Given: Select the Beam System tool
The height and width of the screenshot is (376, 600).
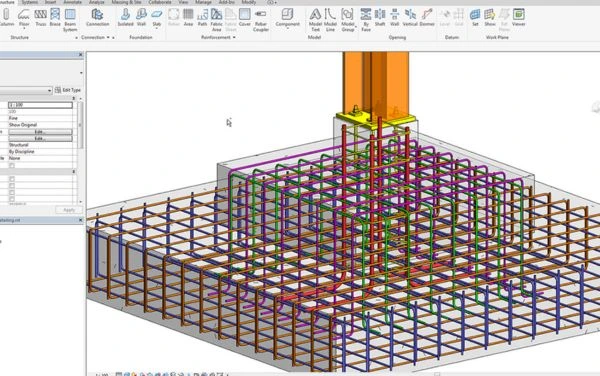Looking at the screenshot, I should tap(70, 20).
